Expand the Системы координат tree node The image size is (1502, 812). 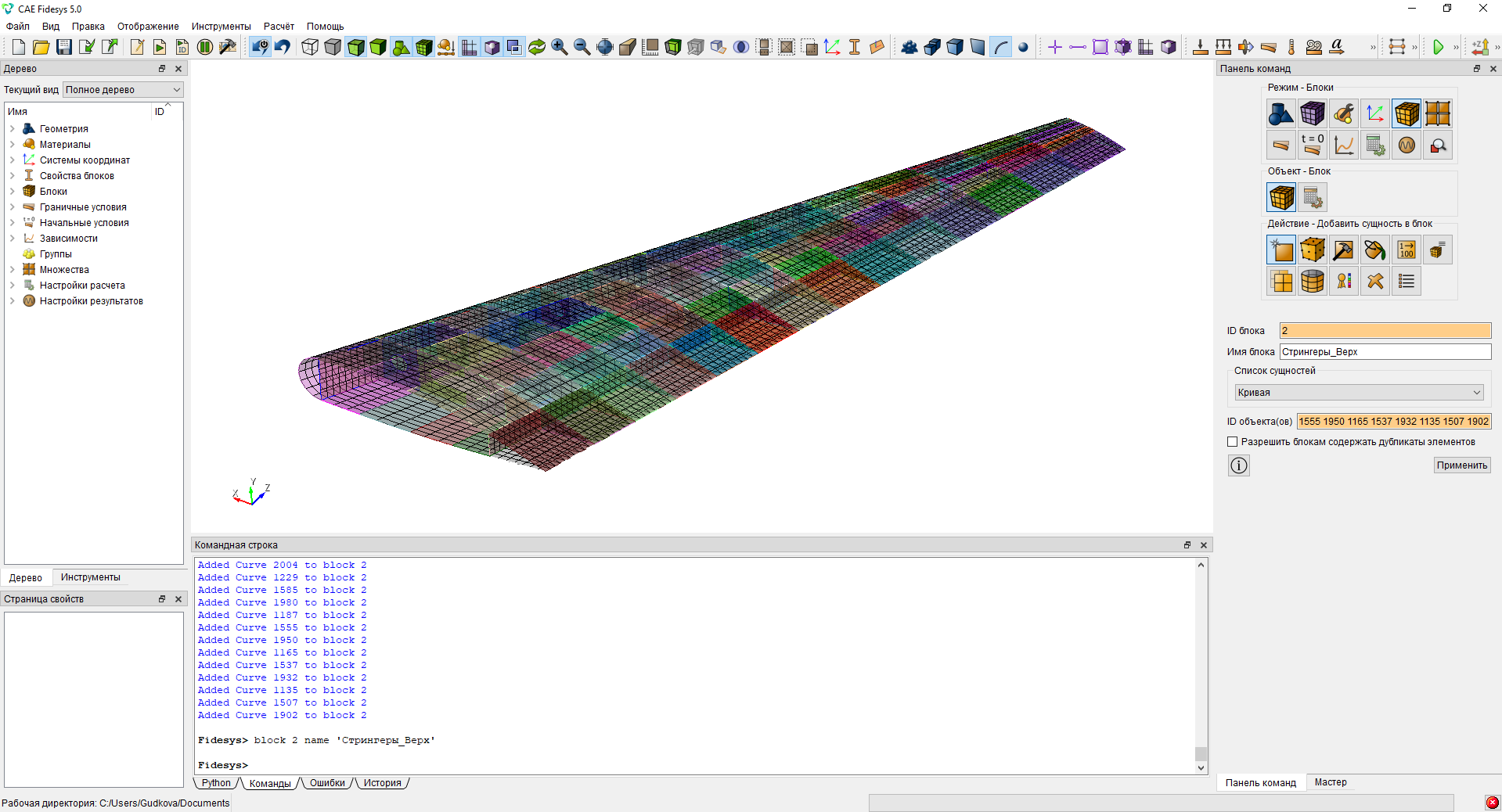click(12, 160)
